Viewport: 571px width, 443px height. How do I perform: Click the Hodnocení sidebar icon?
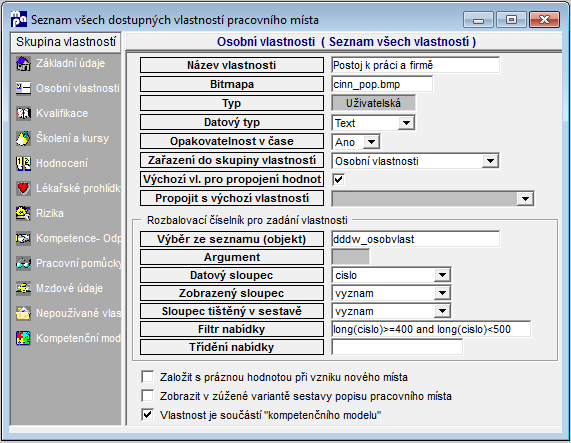tap(23, 163)
